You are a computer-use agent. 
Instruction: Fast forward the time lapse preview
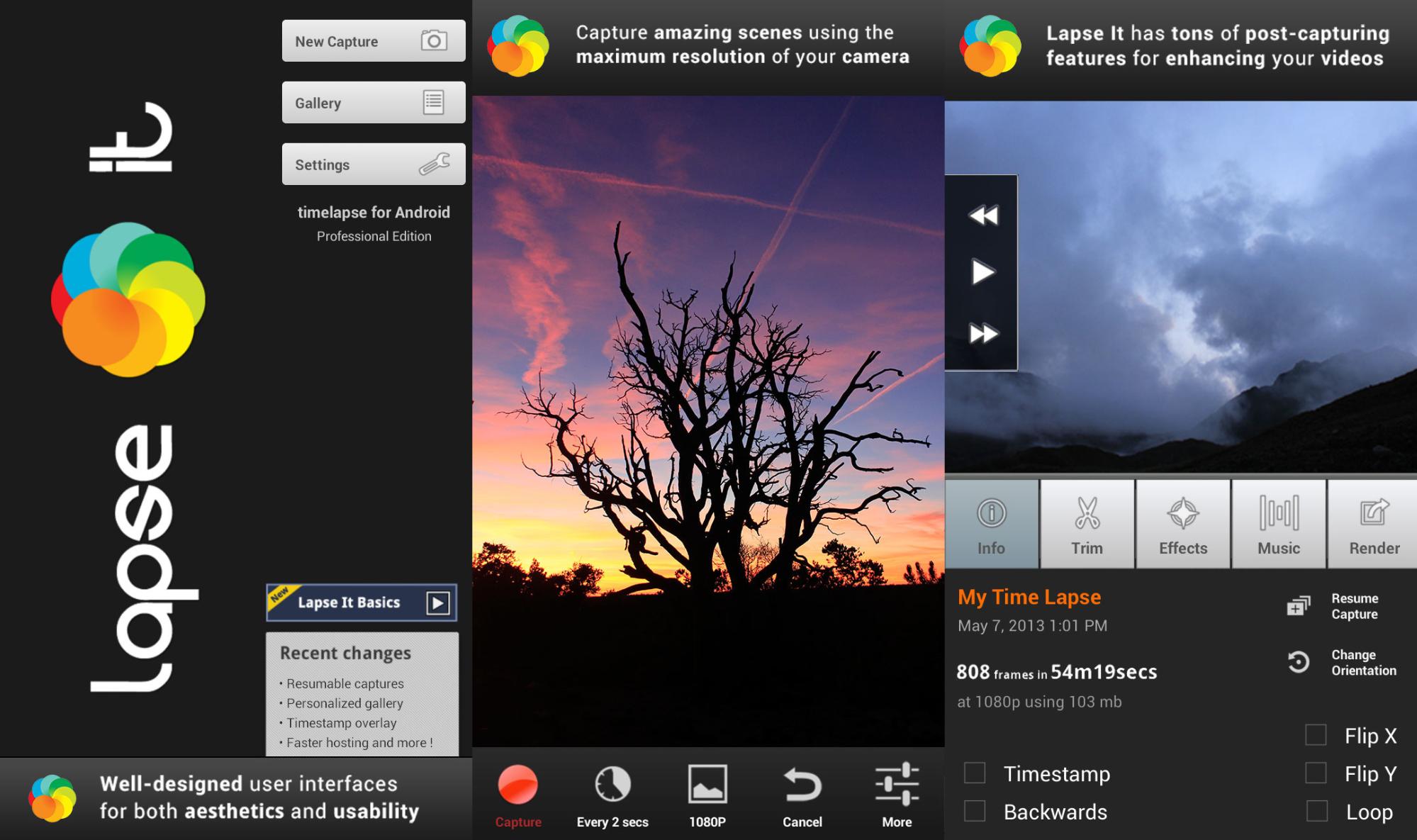pos(982,333)
